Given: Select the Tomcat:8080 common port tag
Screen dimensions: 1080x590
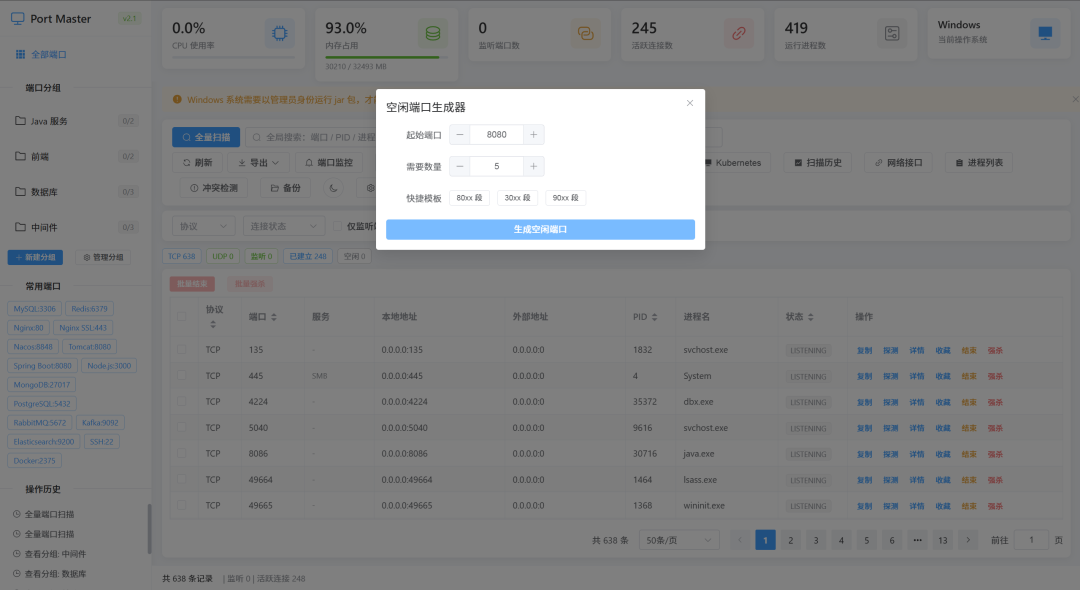Looking at the screenshot, I should coord(90,347).
